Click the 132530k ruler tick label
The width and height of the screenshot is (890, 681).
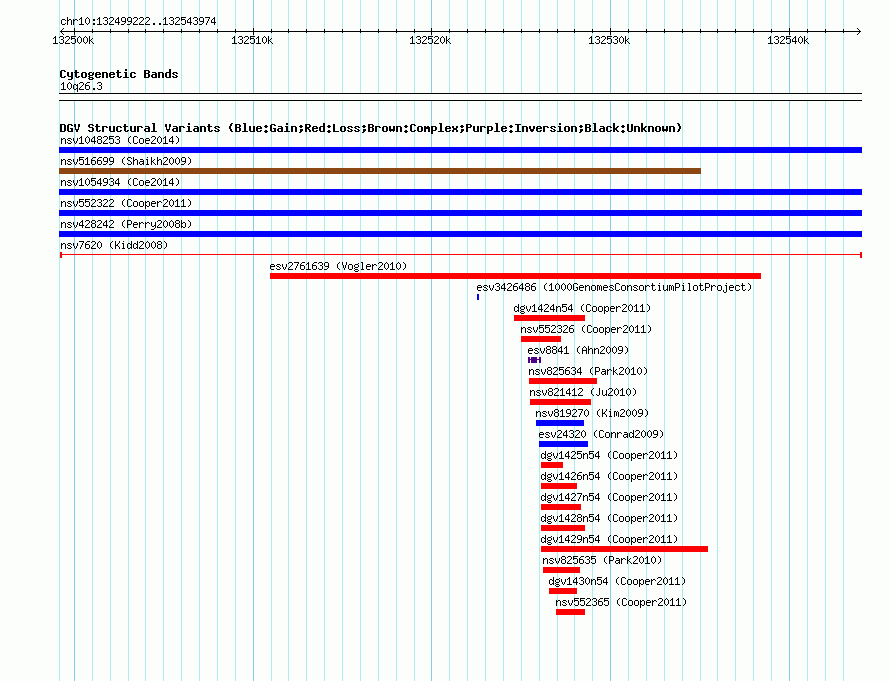point(609,40)
